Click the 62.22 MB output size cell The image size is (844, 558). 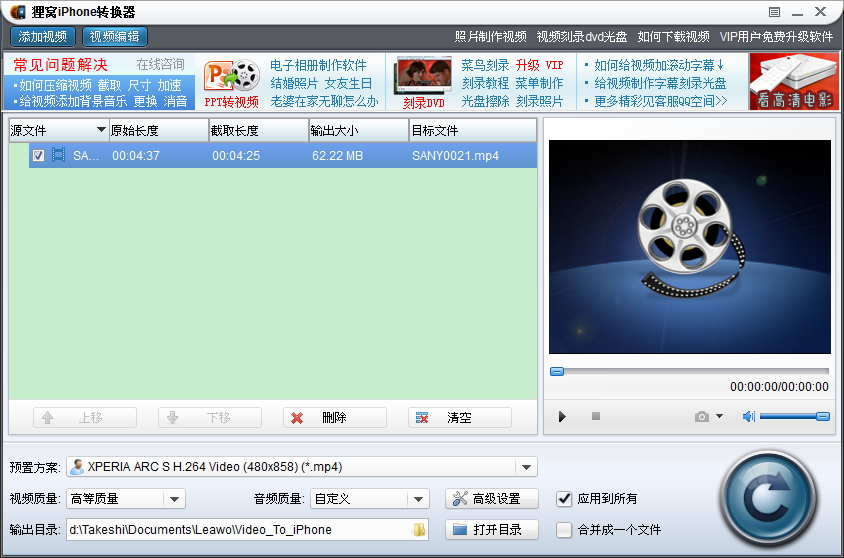337,156
